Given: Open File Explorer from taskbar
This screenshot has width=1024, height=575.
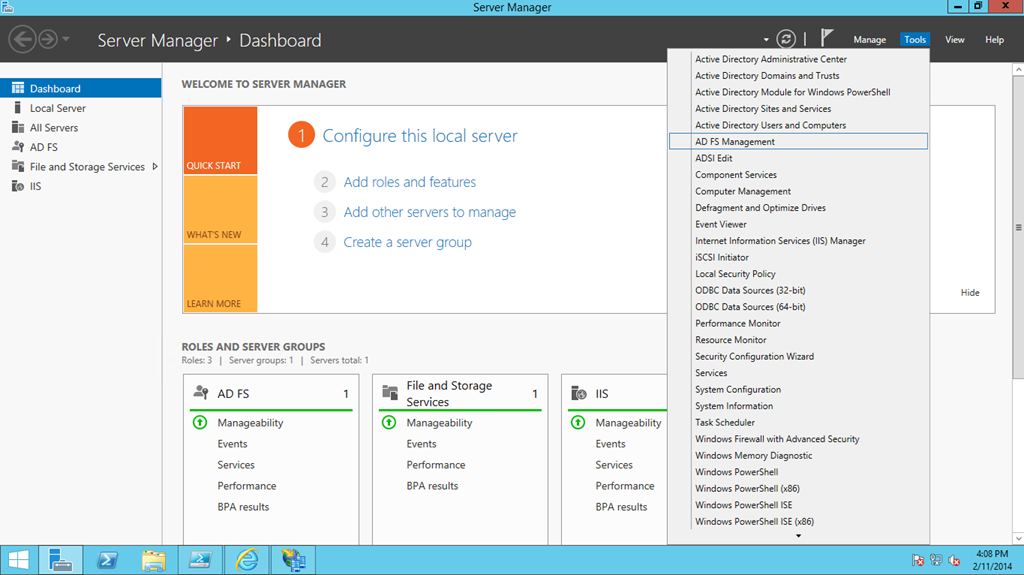Looking at the screenshot, I should (153, 560).
